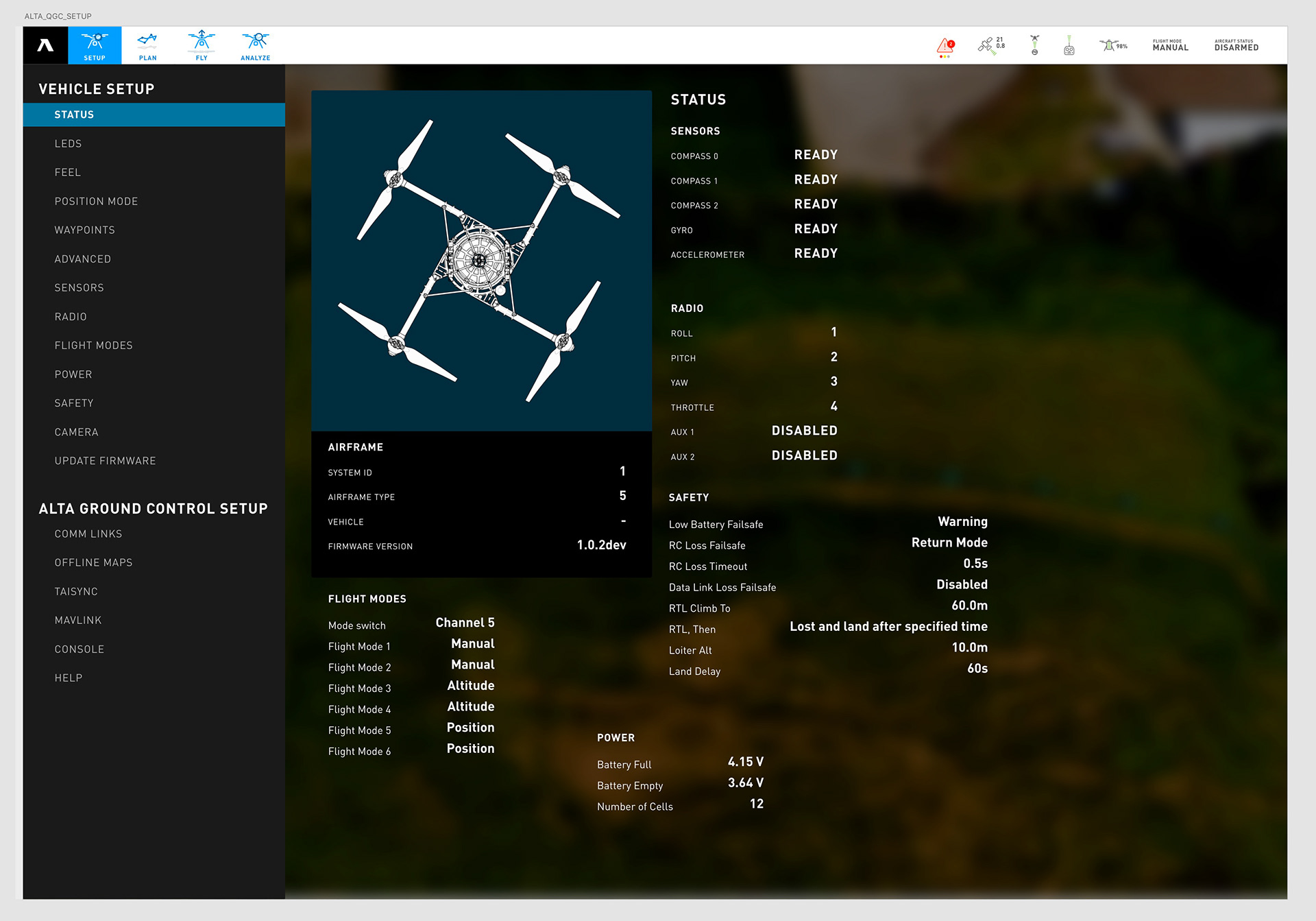Screen dimensions: 1316x921
Task: Click Mode switch Channel 5 value
Action: point(465,623)
